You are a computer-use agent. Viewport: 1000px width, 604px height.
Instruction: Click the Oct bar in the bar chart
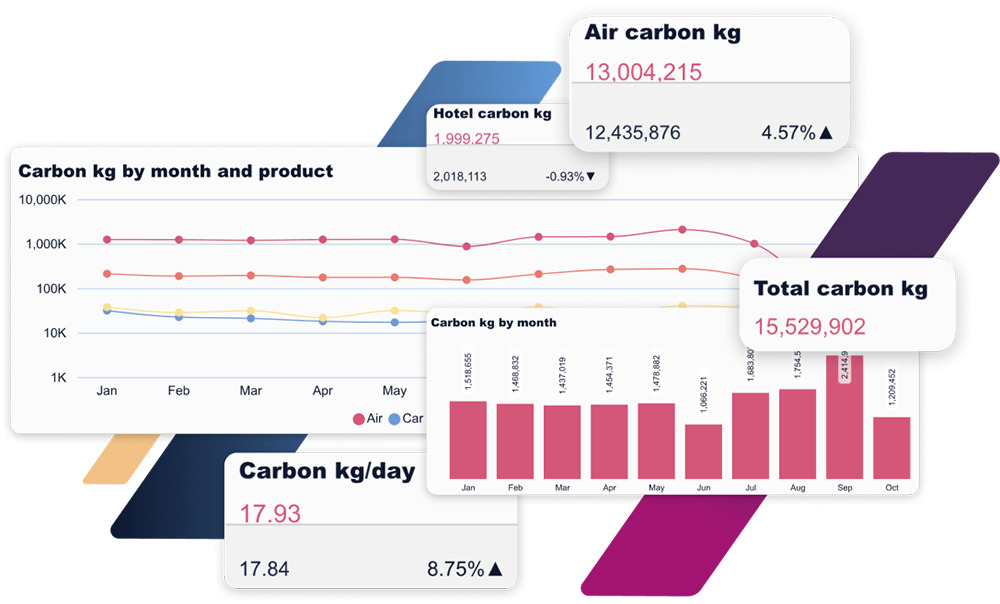pos(891,447)
